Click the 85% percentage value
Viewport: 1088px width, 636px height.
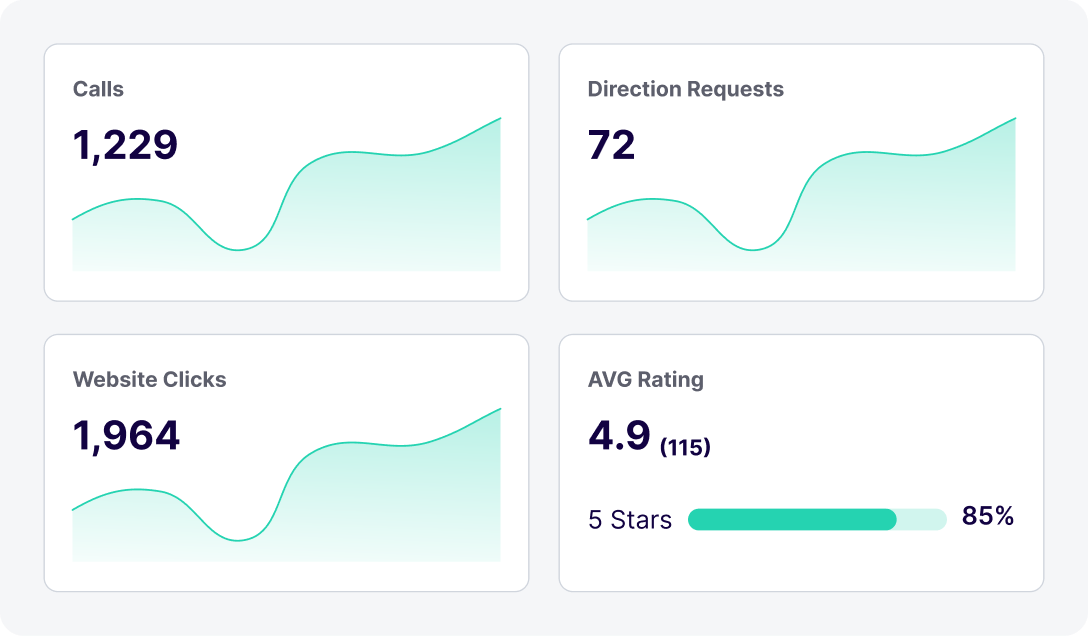(987, 516)
